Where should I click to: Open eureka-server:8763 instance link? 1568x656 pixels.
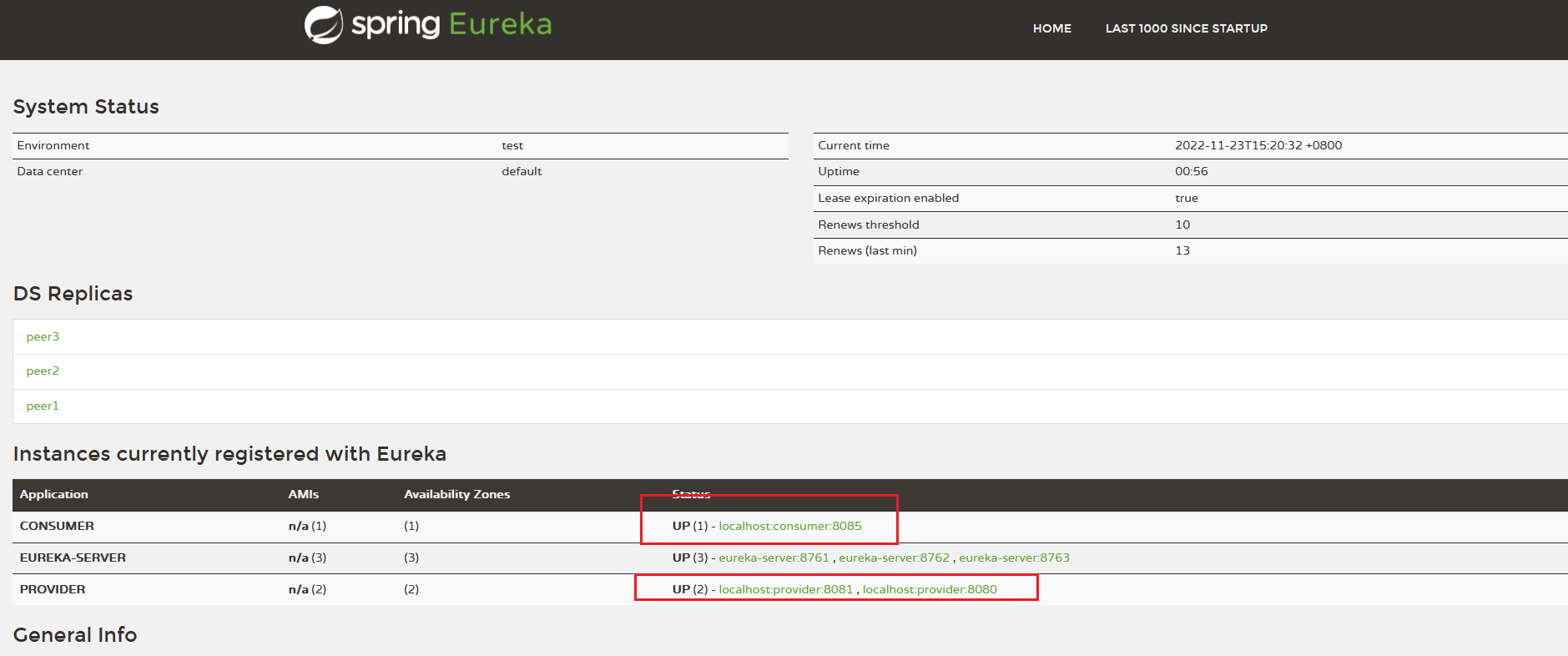click(1014, 558)
